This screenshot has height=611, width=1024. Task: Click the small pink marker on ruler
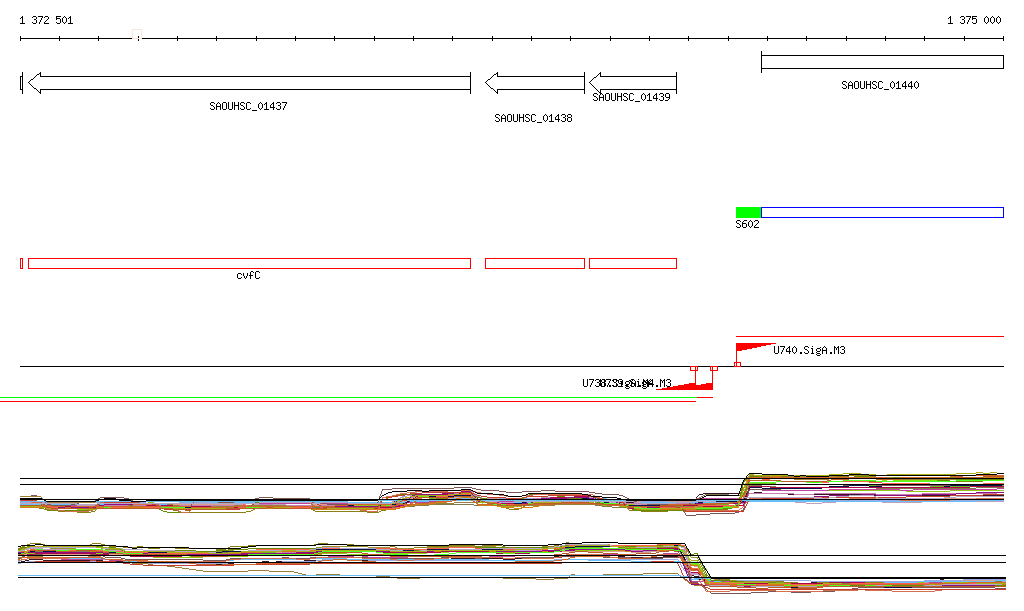(136, 34)
